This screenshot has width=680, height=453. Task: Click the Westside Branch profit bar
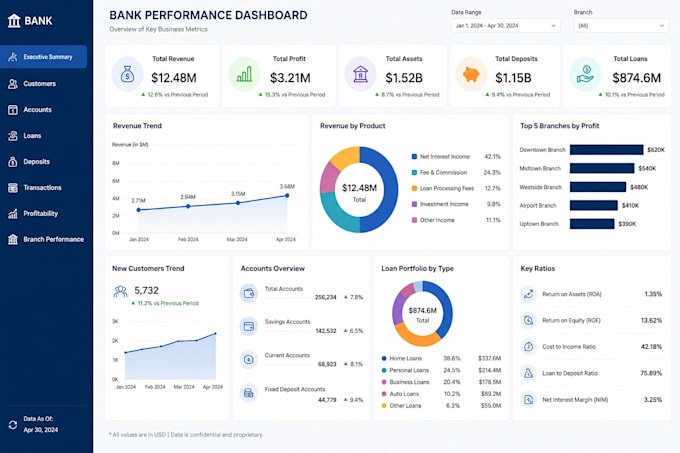[x=598, y=187]
